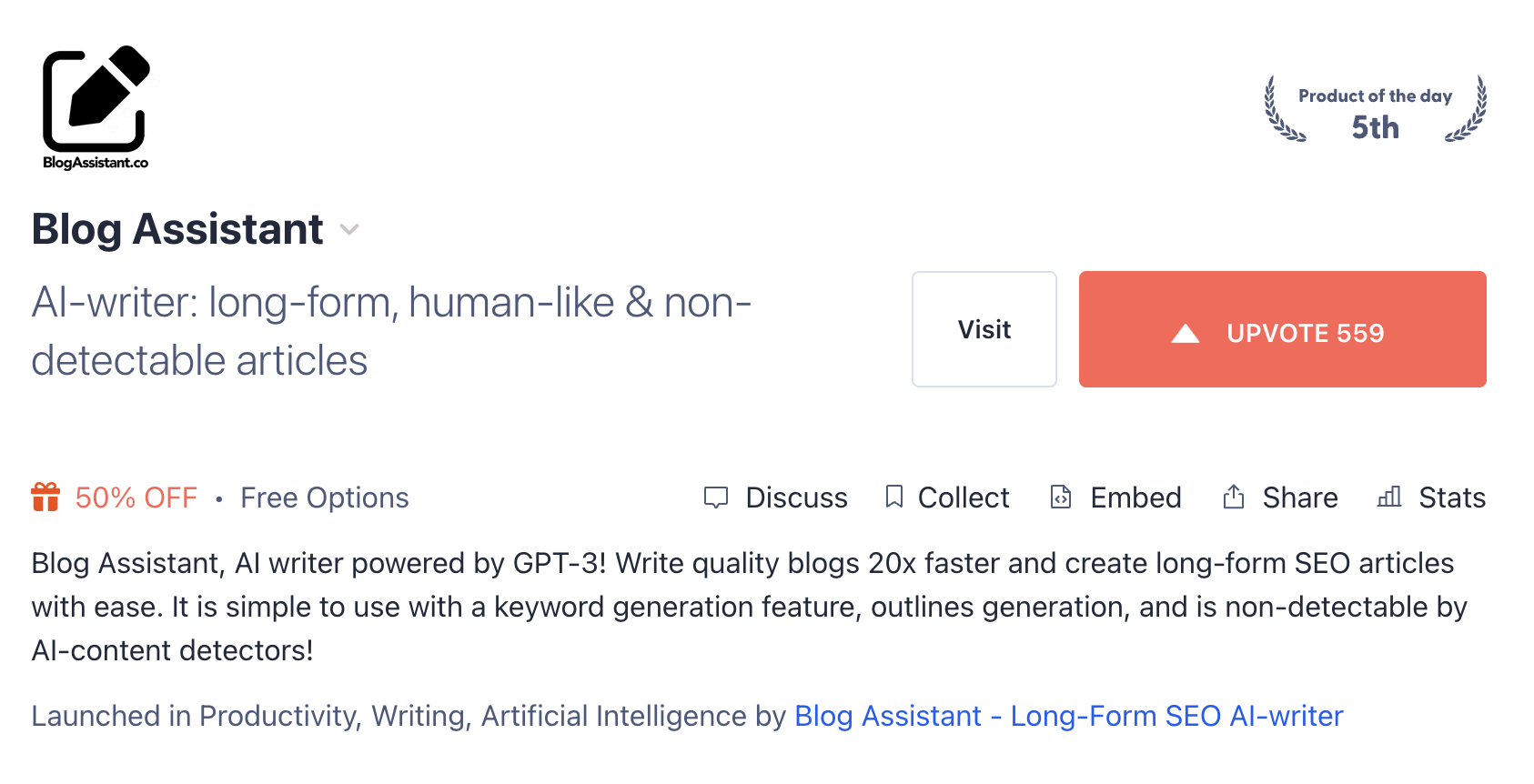
Task: Open the Embed text option
Action: tap(1135, 498)
